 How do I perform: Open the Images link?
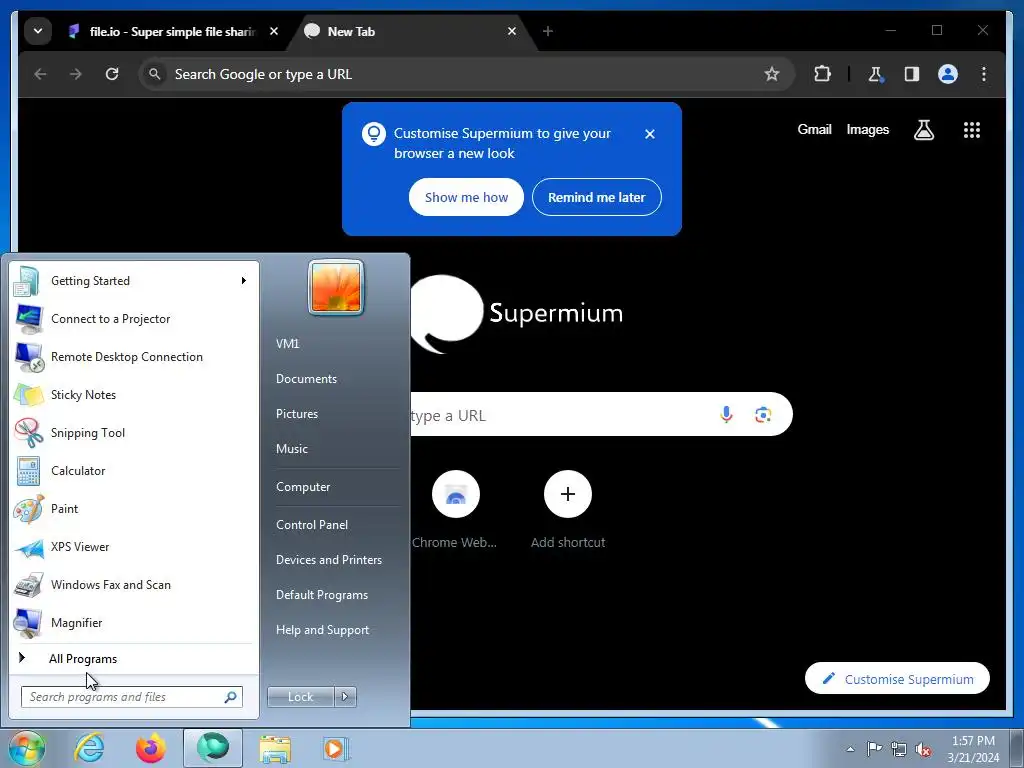tap(867, 130)
